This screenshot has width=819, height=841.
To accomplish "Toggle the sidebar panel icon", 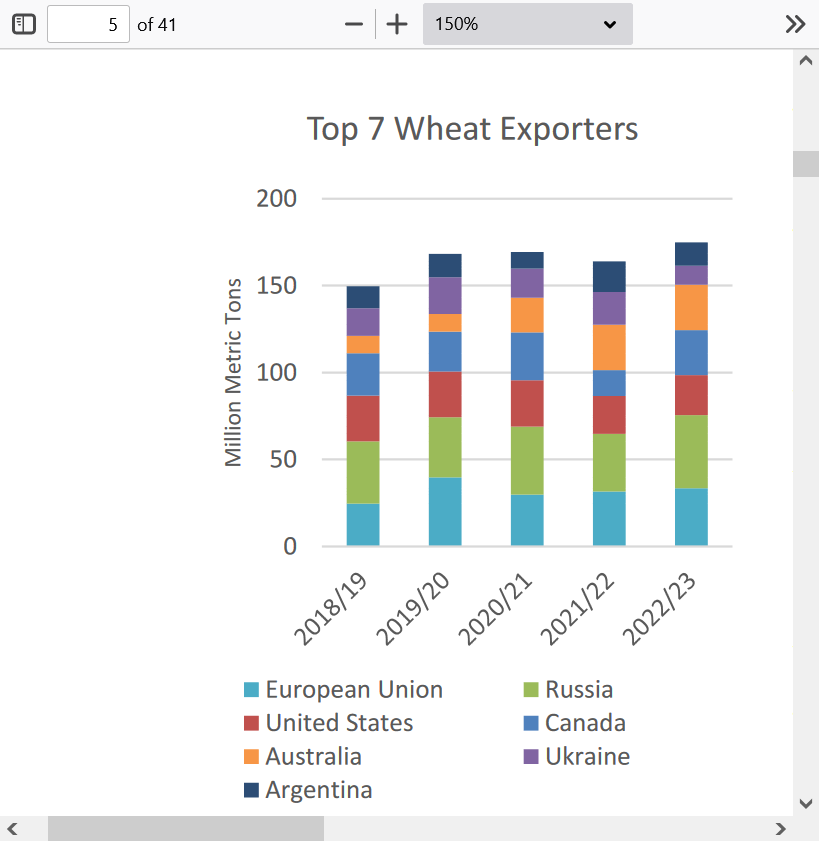I will (x=24, y=24).
